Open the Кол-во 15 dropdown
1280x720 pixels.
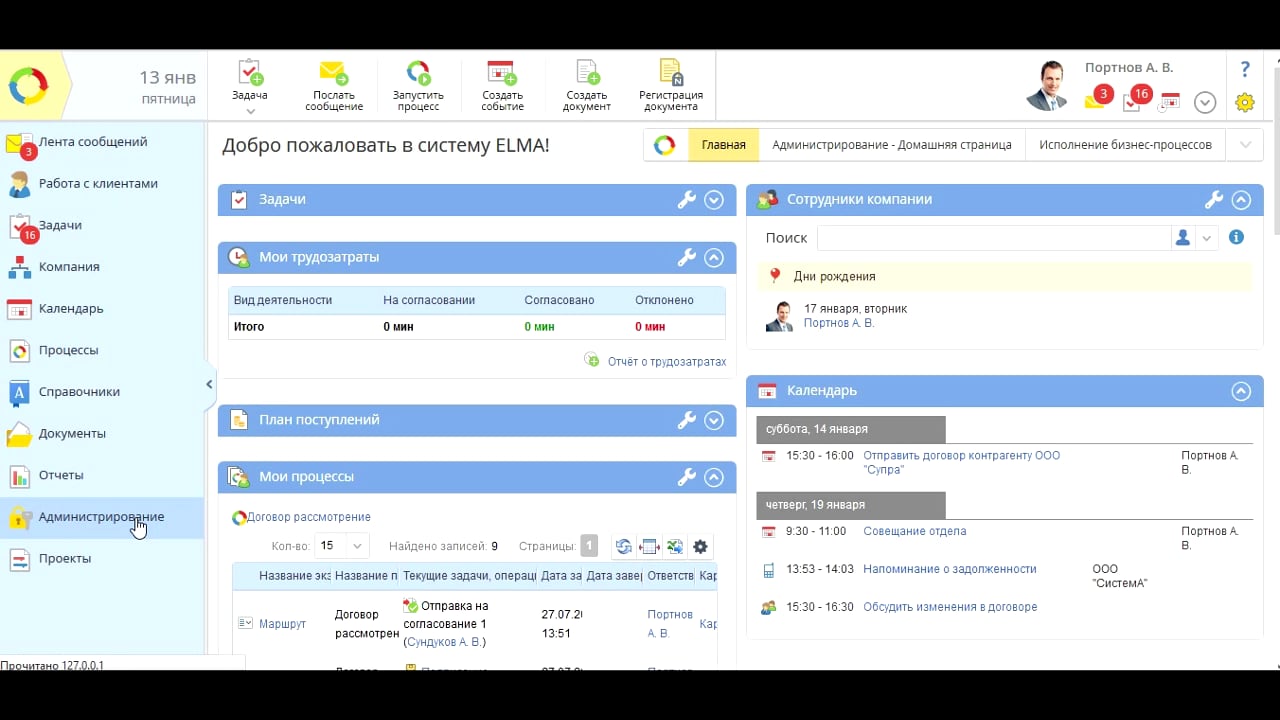point(342,546)
